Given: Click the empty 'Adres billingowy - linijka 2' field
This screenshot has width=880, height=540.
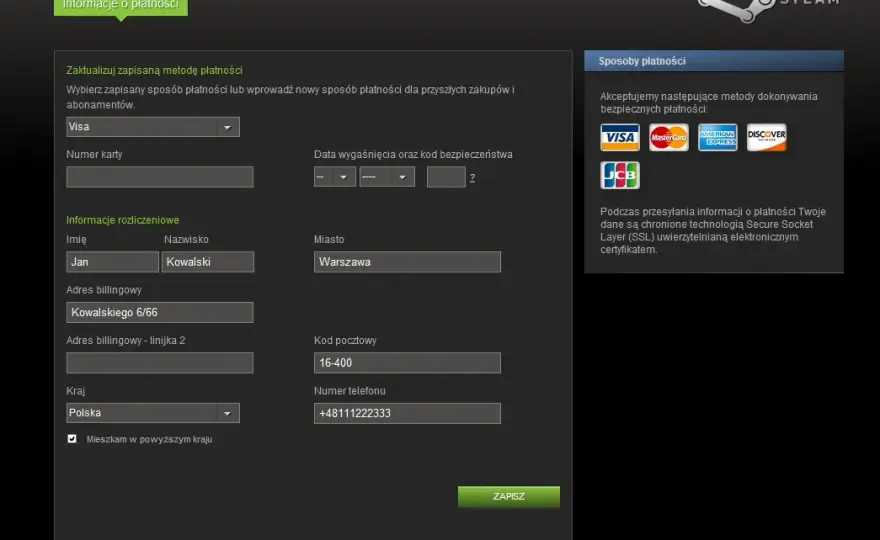Looking at the screenshot, I should 160,363.
